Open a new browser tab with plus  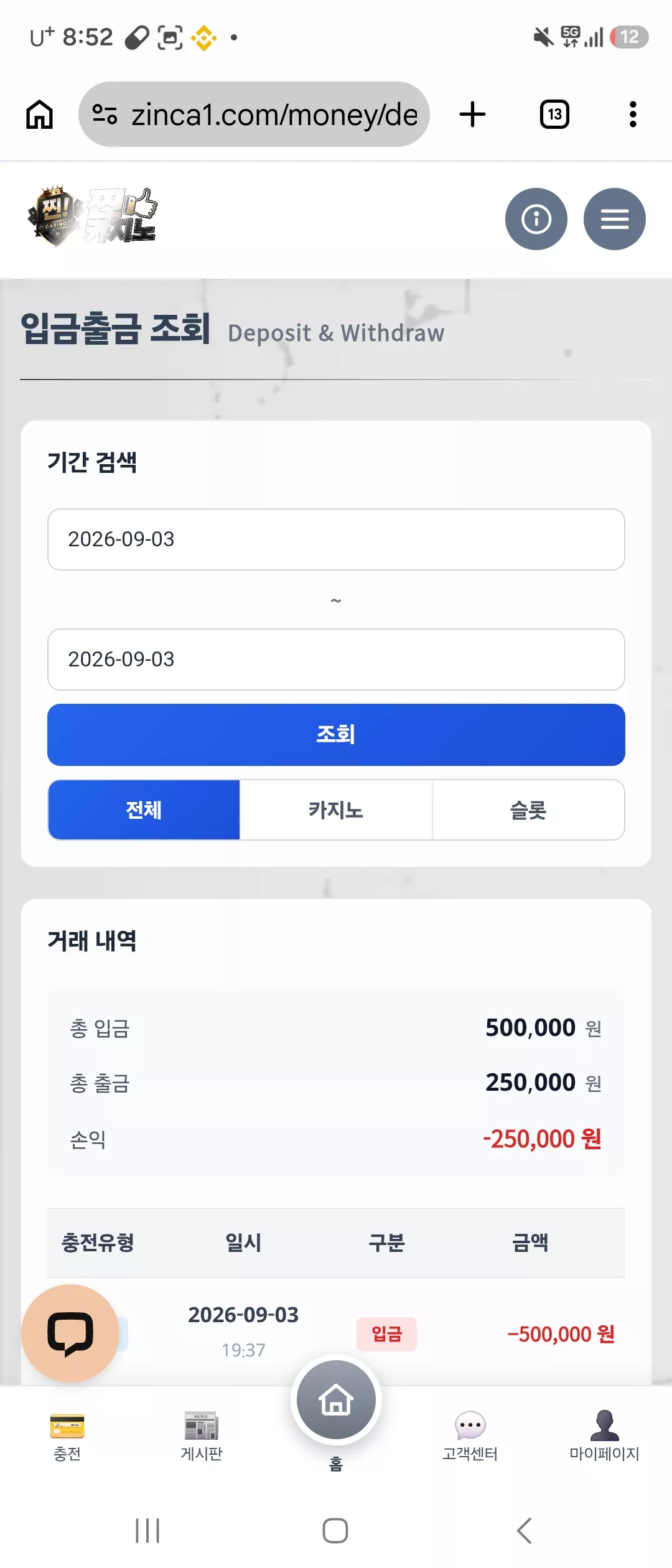pos(472,114)
